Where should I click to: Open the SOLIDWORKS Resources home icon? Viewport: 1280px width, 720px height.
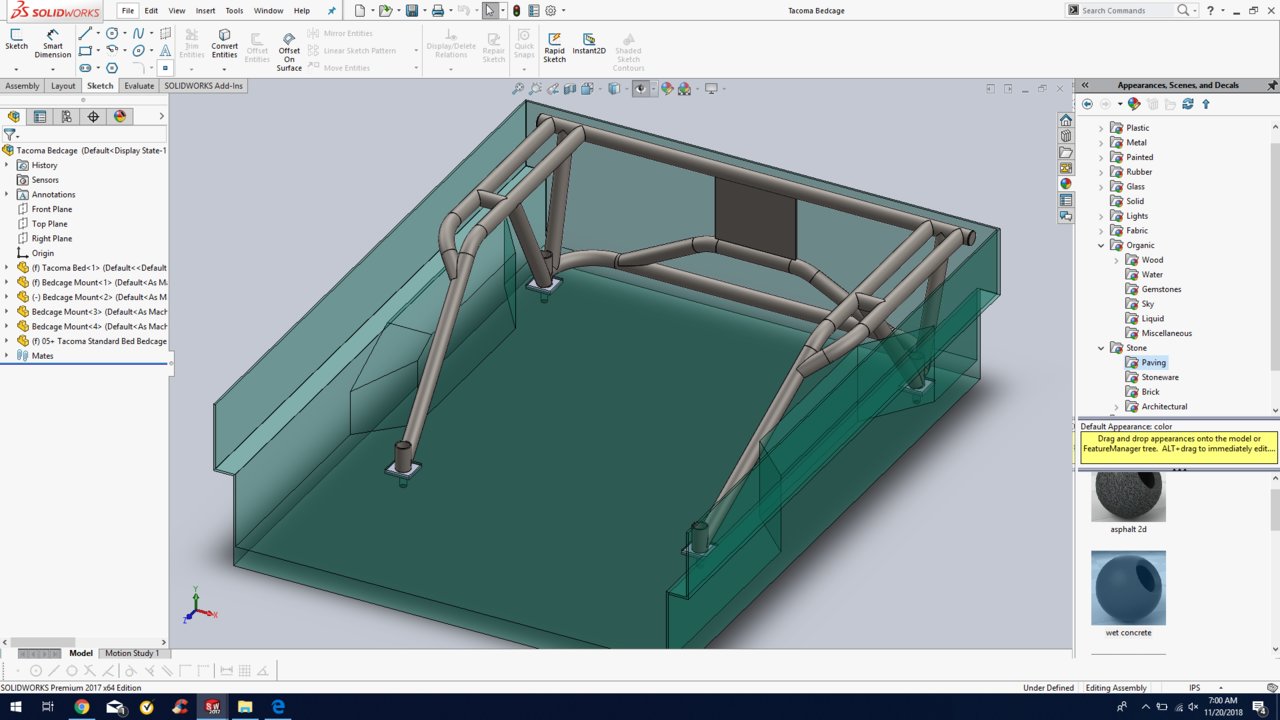[1065, 120]
